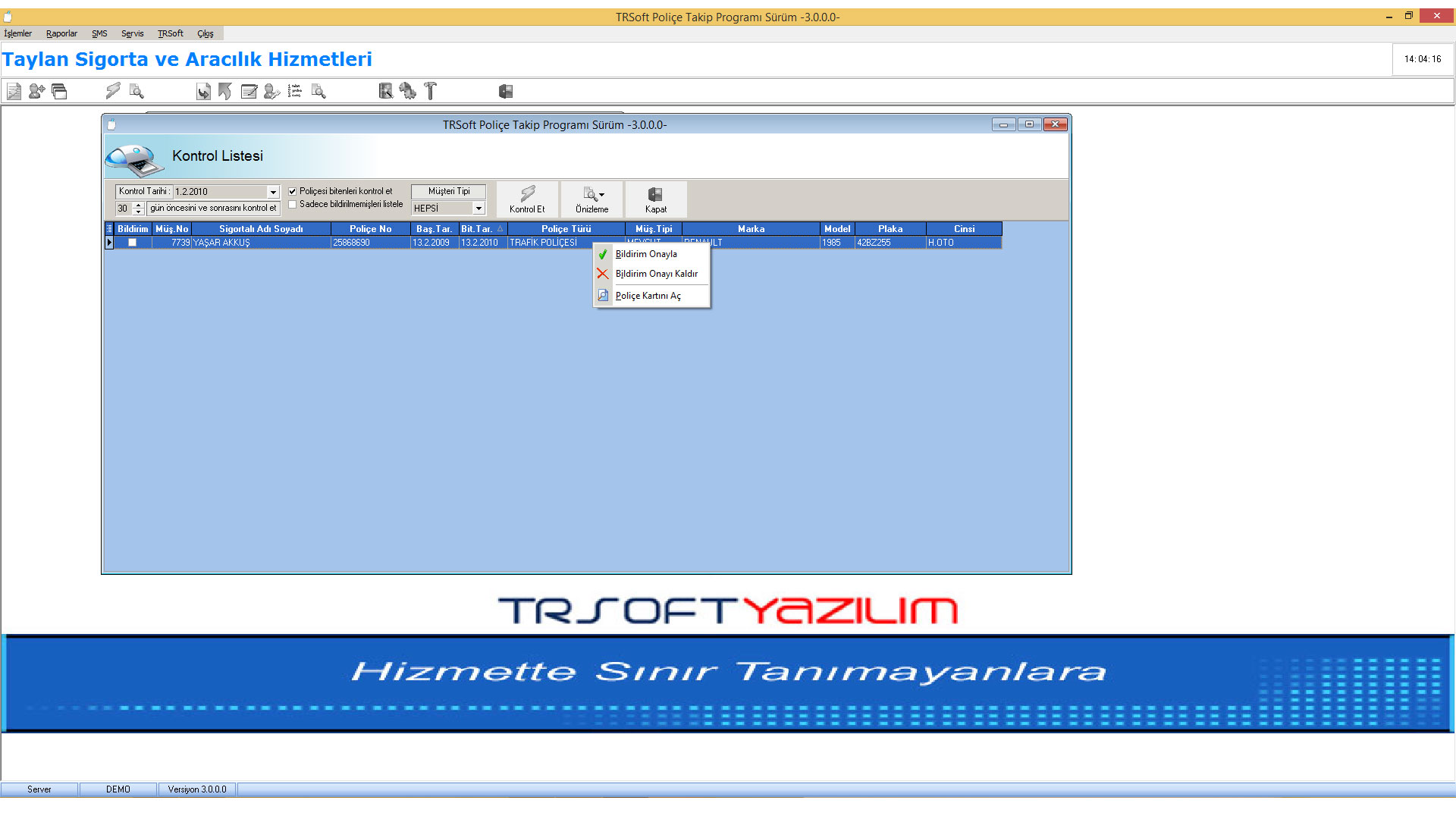Click policy number 25868690 cell
The height and width of the screenshot is (819, 1456).
[x=371, y=243]
